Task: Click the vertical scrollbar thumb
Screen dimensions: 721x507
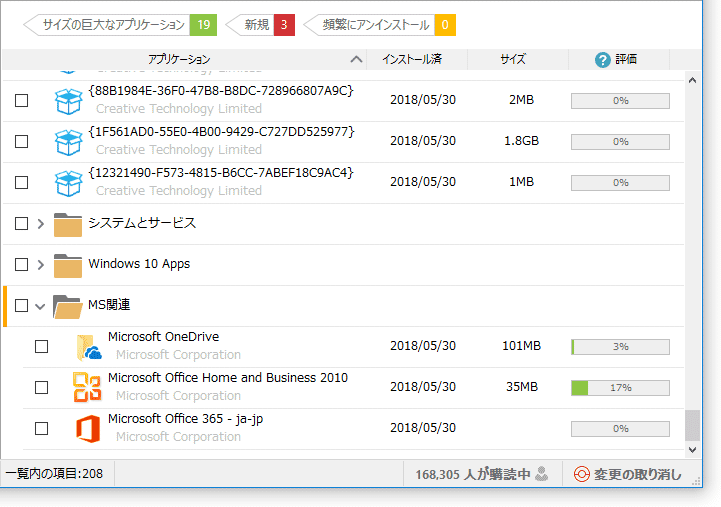Action: pos(692,425)
